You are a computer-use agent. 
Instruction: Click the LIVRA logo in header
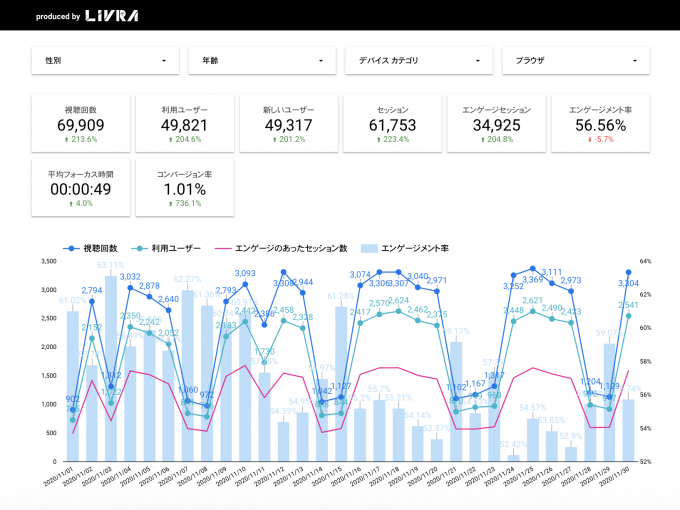point(112,16)
